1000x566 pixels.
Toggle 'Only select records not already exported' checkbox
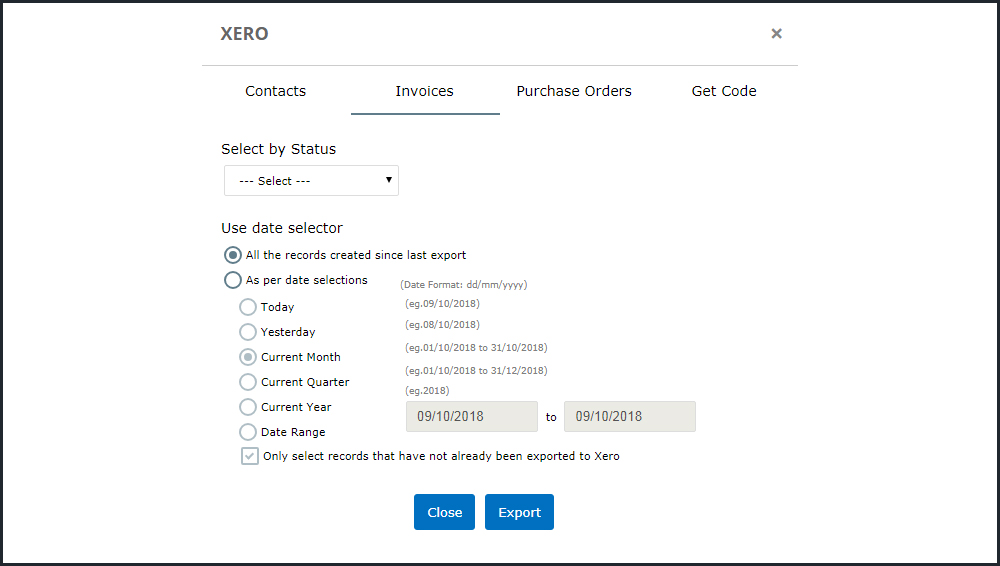(x=249, y=456)
